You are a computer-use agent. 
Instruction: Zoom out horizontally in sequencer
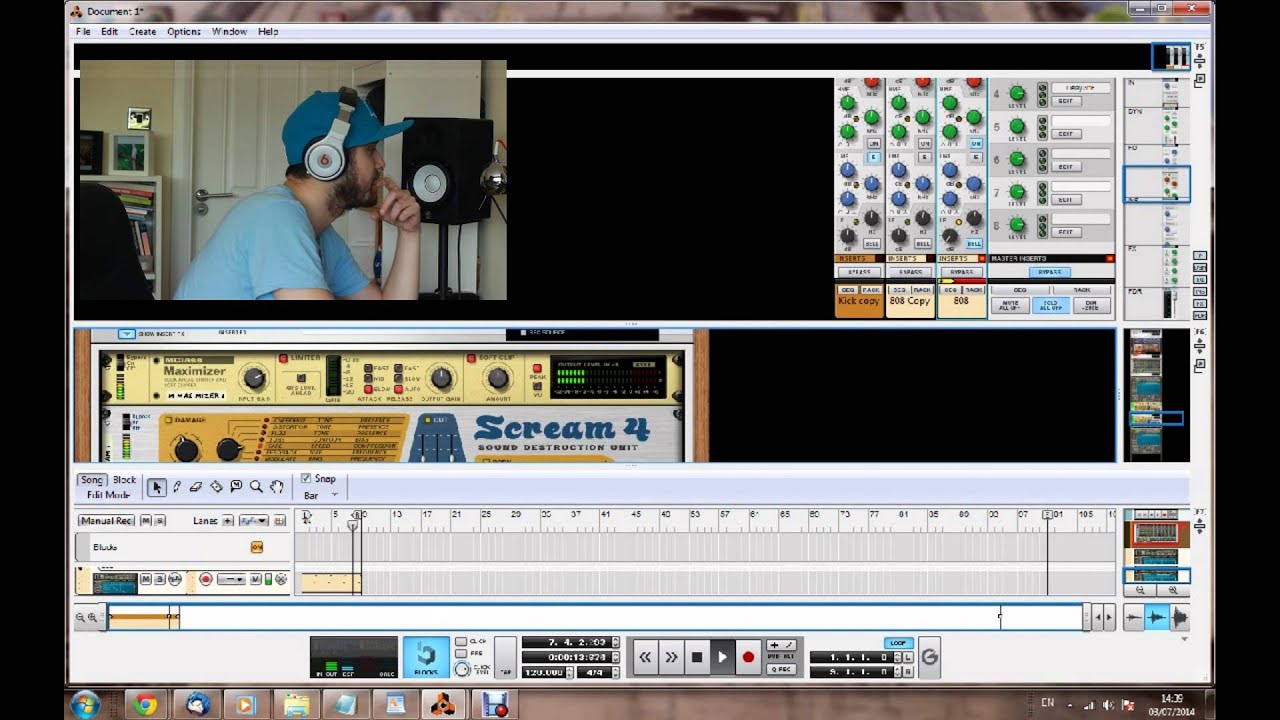pos(80,618)
